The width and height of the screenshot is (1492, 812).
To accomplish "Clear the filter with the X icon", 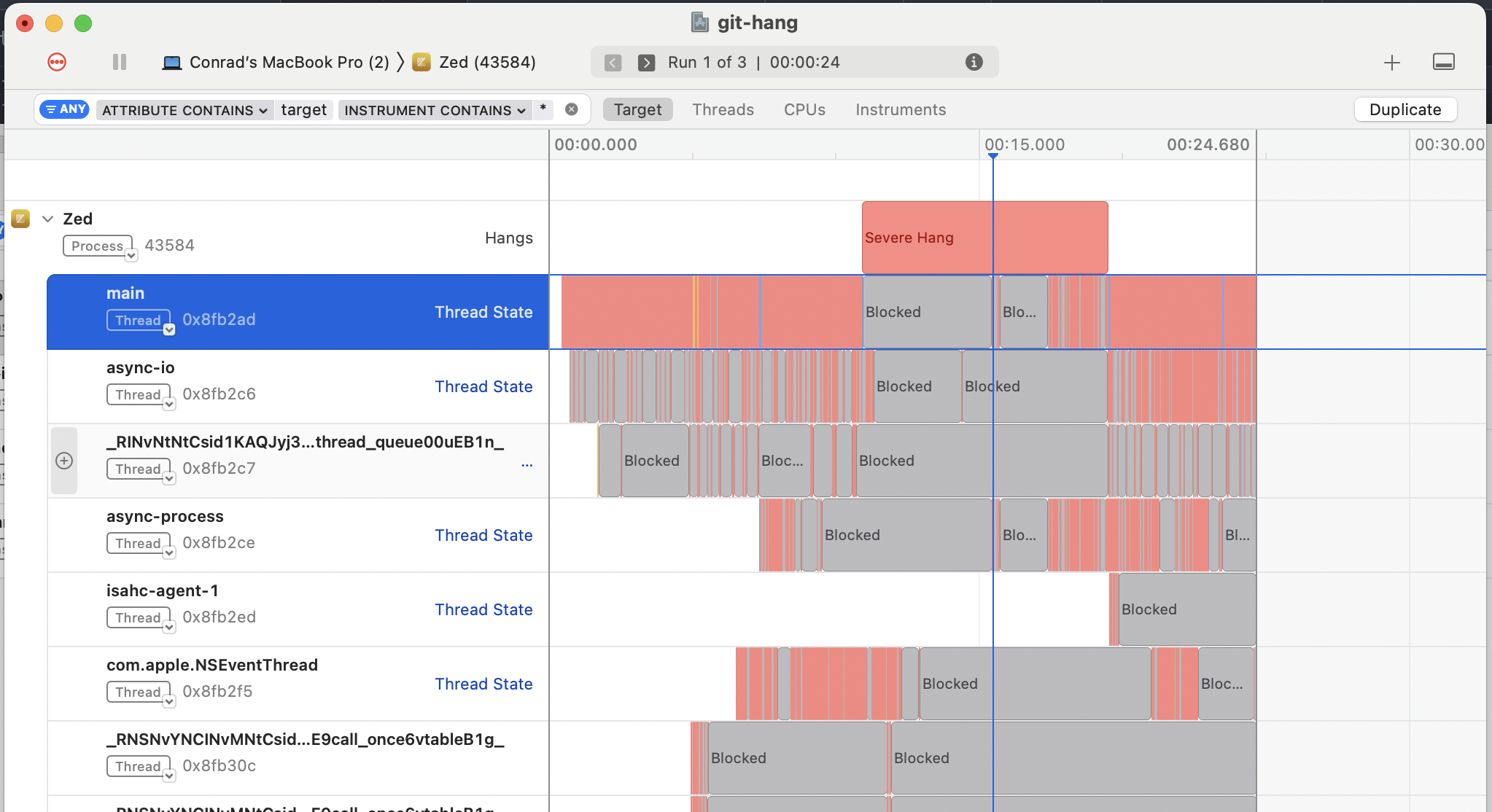I will 572,109.
